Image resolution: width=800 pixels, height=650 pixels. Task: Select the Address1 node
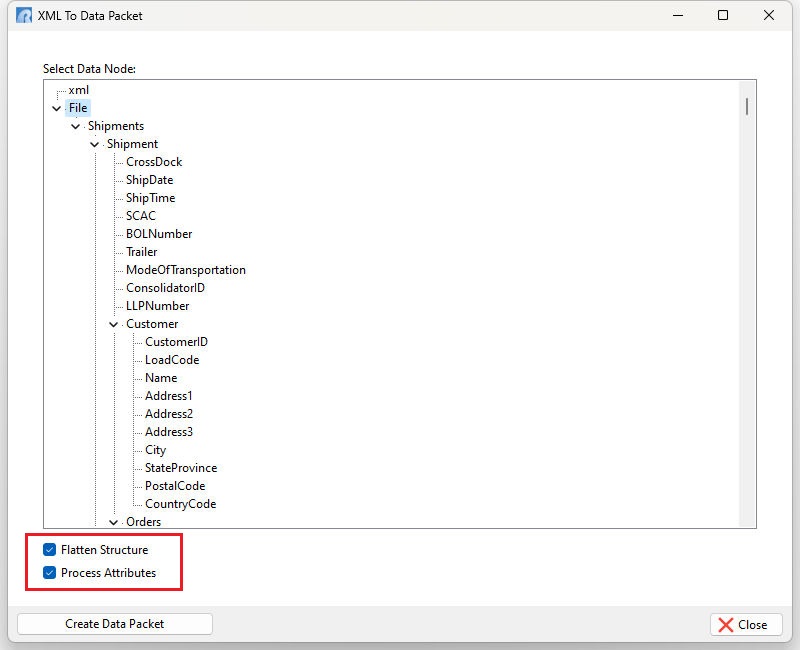pos(169,396)
